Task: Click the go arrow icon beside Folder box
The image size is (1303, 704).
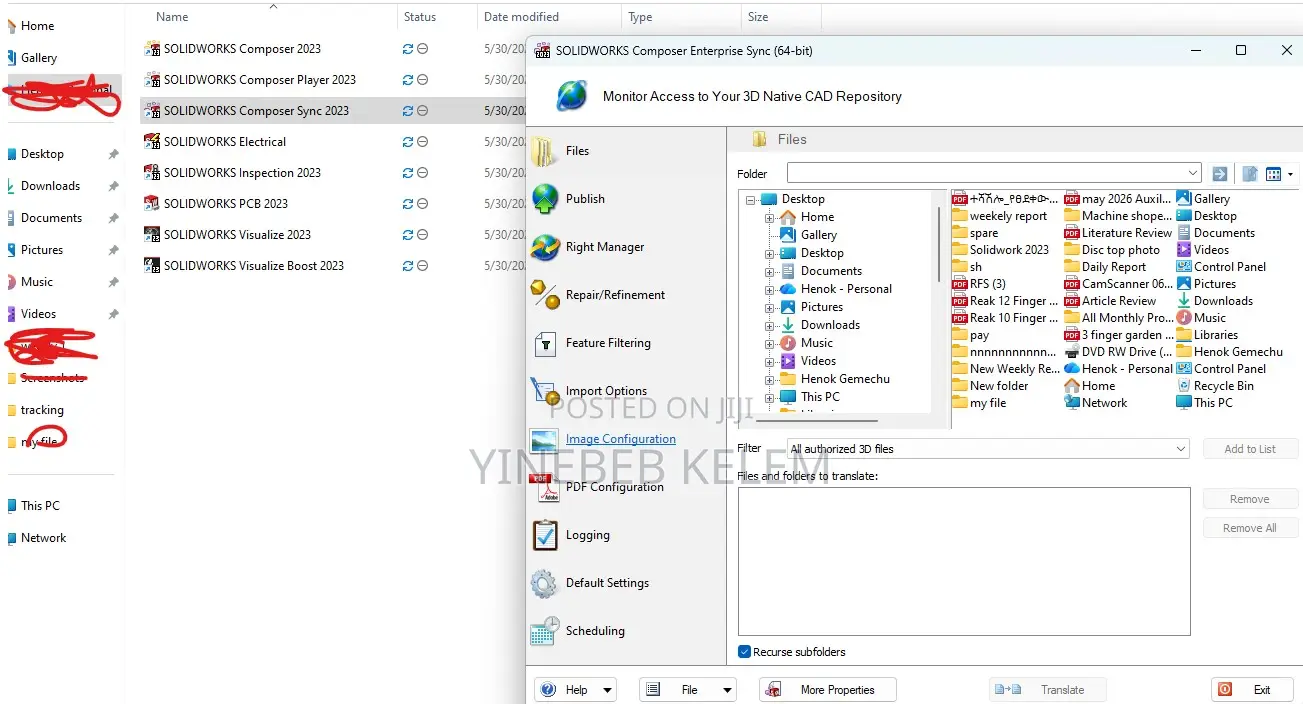Action: pos(1219,174)
